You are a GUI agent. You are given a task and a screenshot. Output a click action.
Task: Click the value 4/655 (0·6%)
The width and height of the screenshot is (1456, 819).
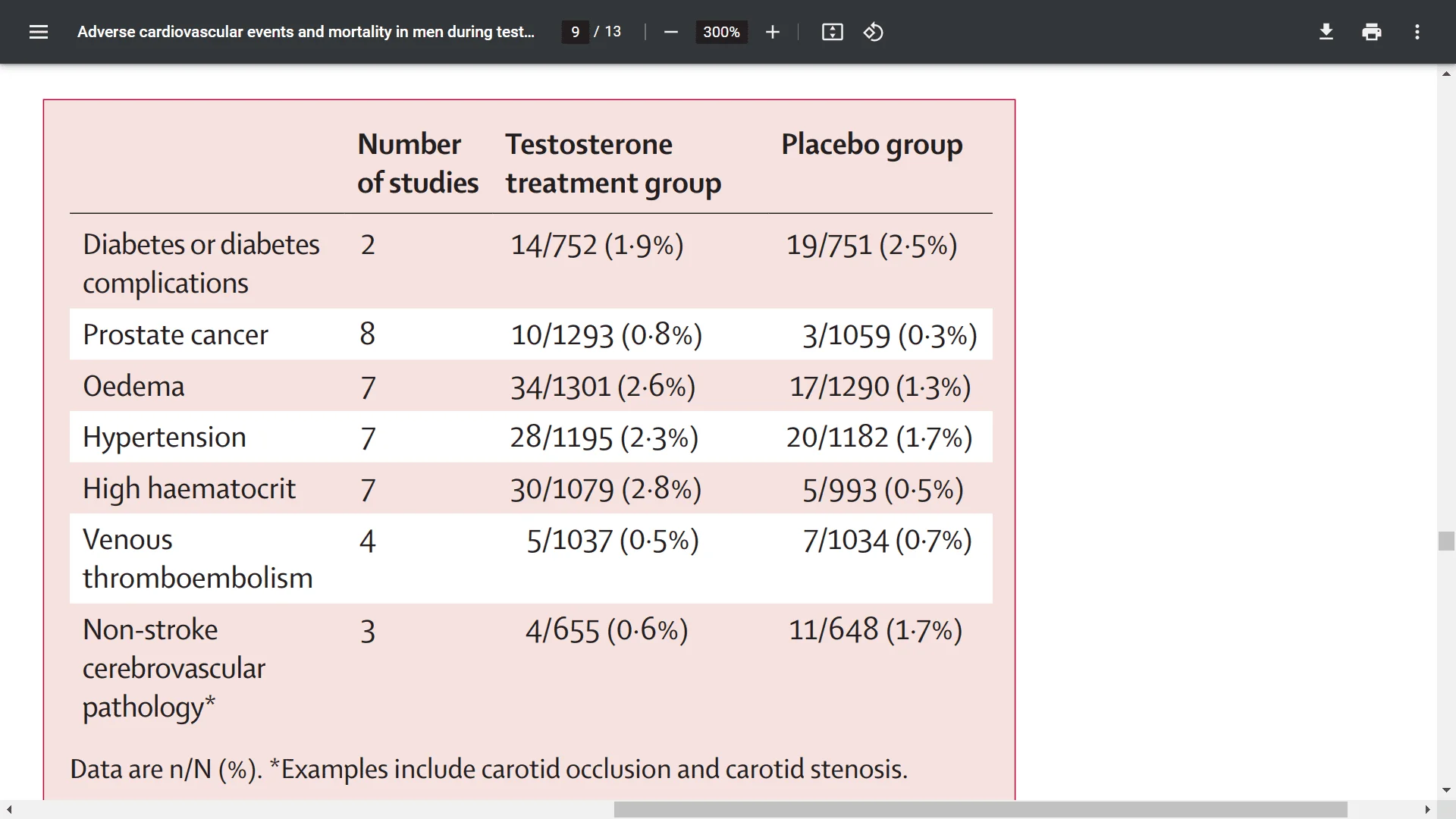pos(607,629)
